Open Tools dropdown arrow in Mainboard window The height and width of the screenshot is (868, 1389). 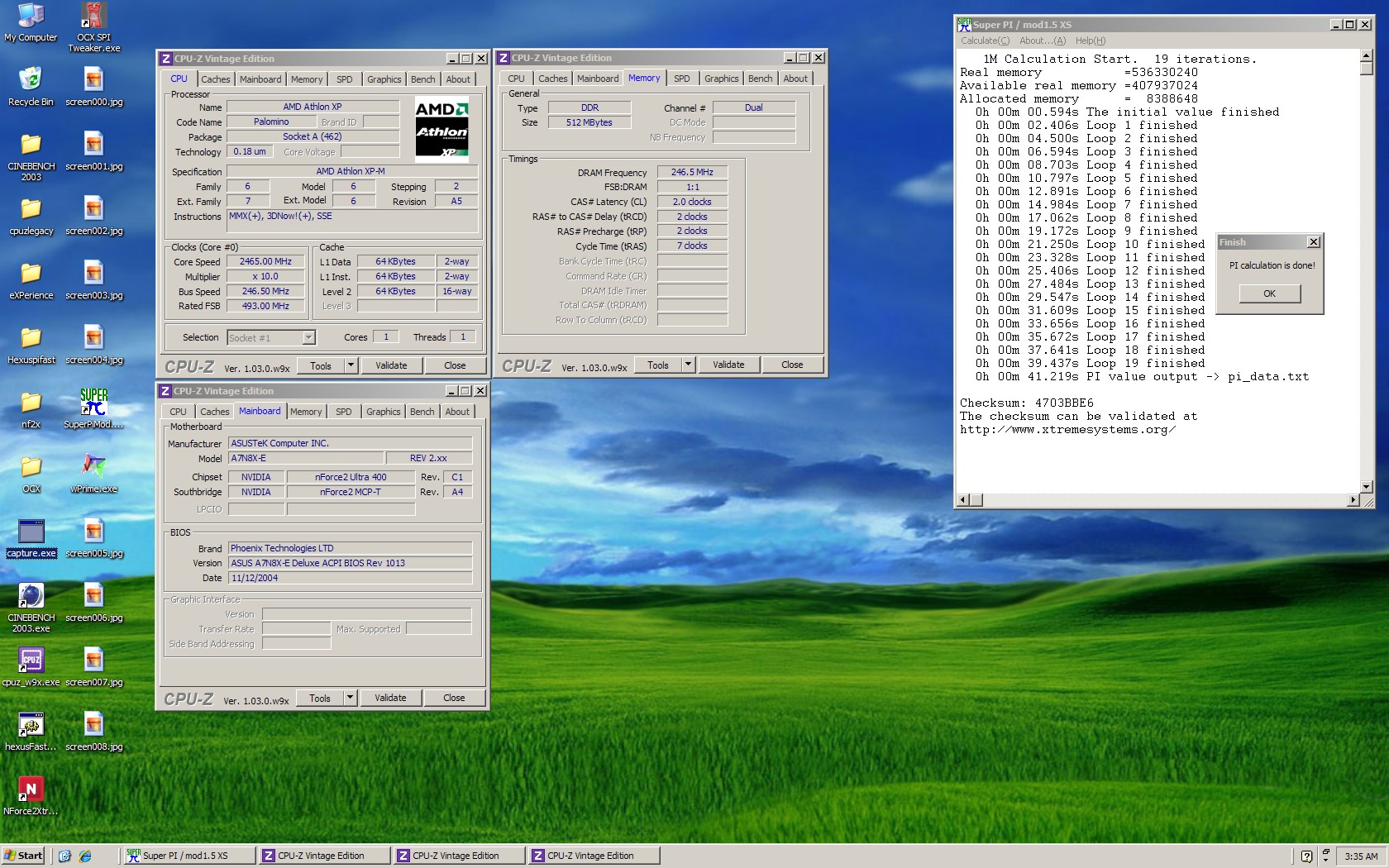(x=350, y=698)
